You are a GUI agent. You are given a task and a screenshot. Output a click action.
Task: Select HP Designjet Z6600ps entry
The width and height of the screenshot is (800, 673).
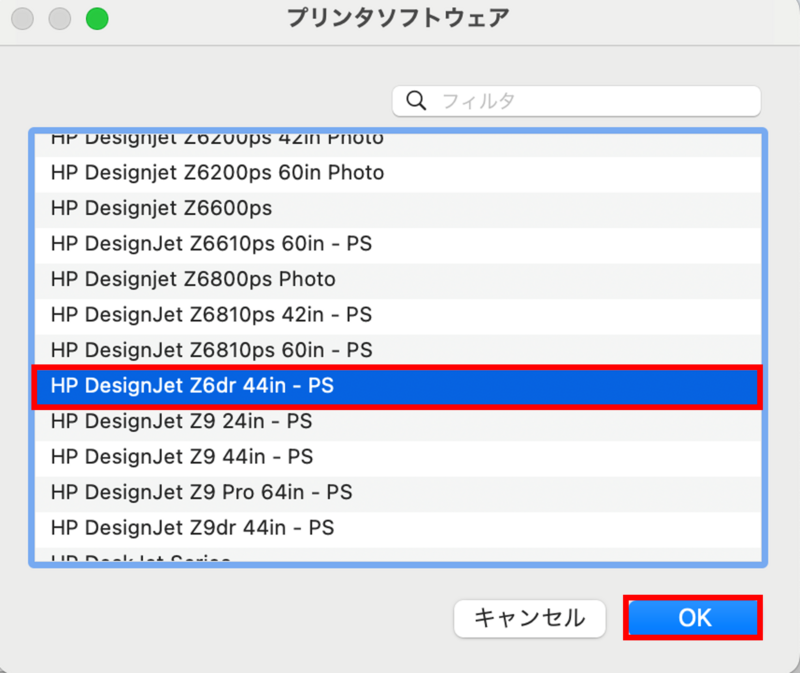(161, 208)
